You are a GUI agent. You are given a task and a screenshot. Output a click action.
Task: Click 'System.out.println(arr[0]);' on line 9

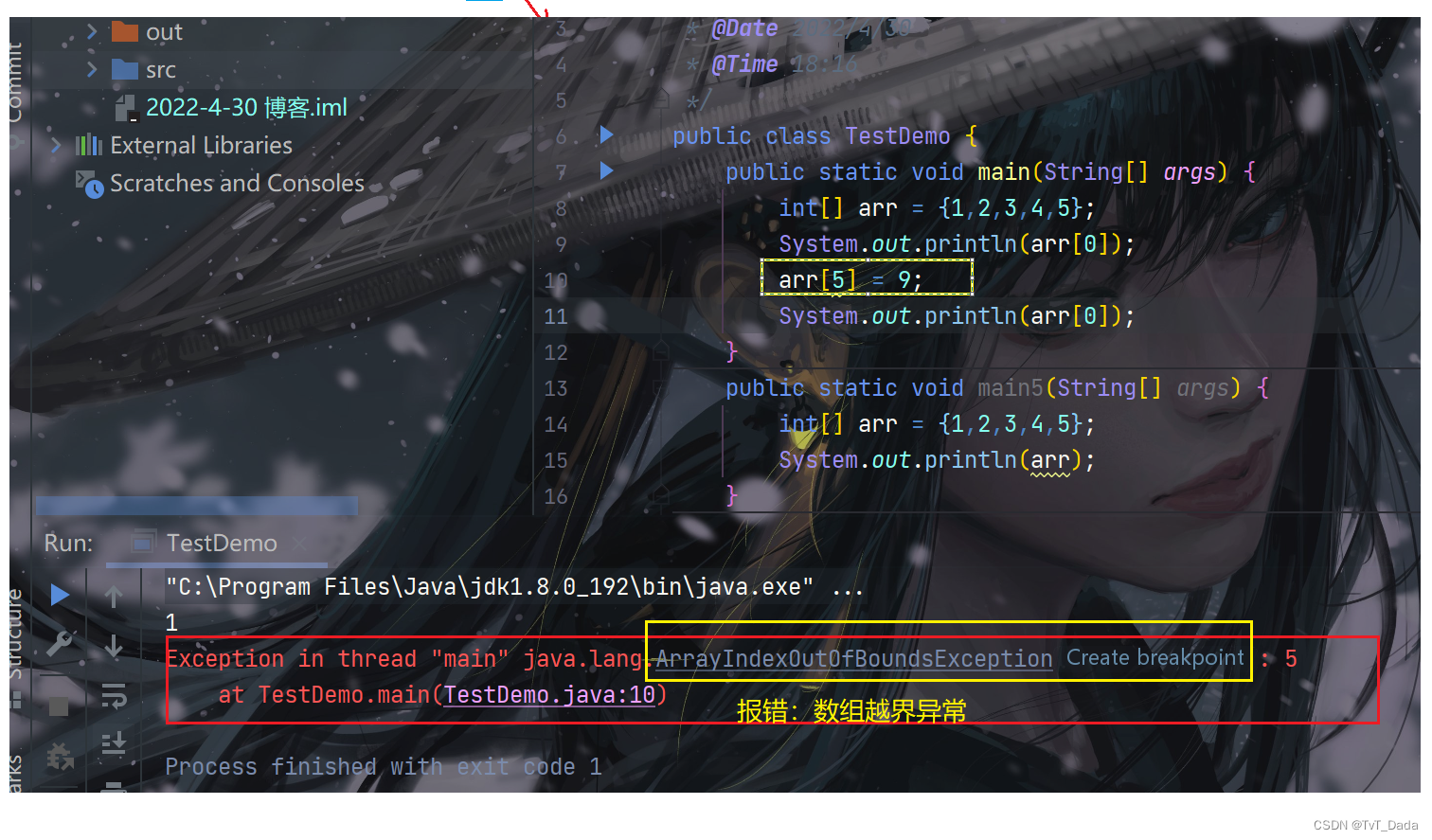click(957, 244)
